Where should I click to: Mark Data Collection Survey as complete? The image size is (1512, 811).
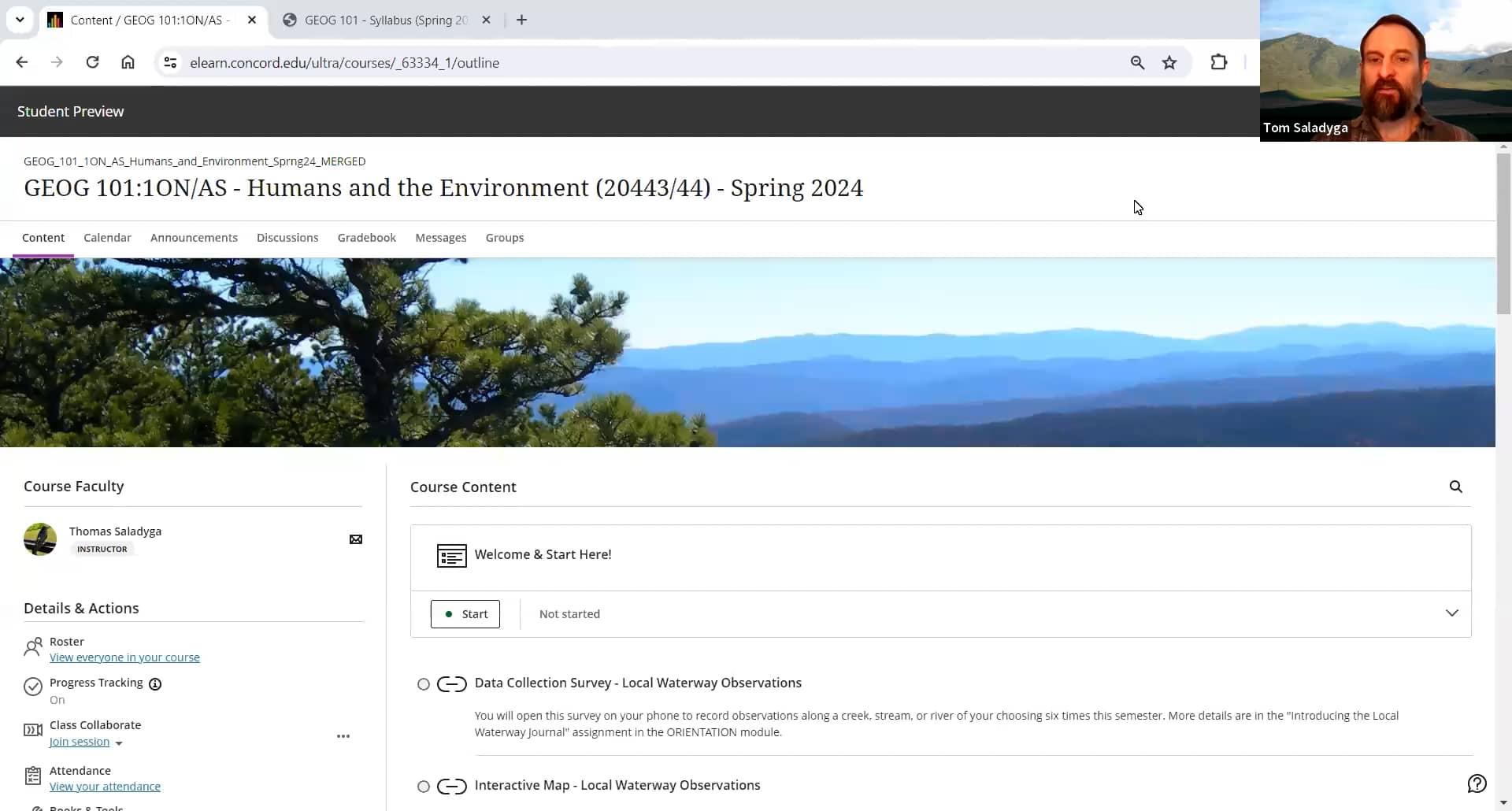click(x=423, y=684)
